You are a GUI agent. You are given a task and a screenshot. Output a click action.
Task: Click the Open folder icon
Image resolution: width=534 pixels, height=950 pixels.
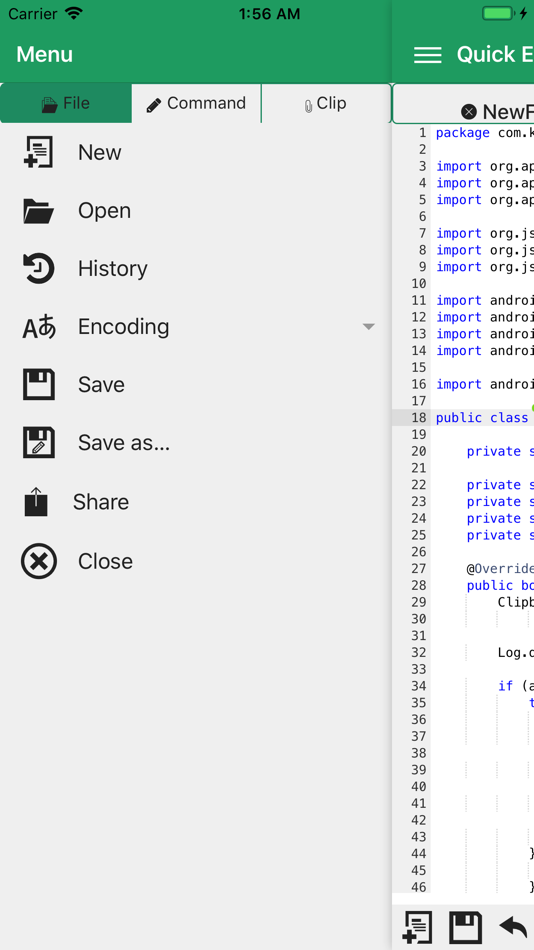tap(38, 211)
